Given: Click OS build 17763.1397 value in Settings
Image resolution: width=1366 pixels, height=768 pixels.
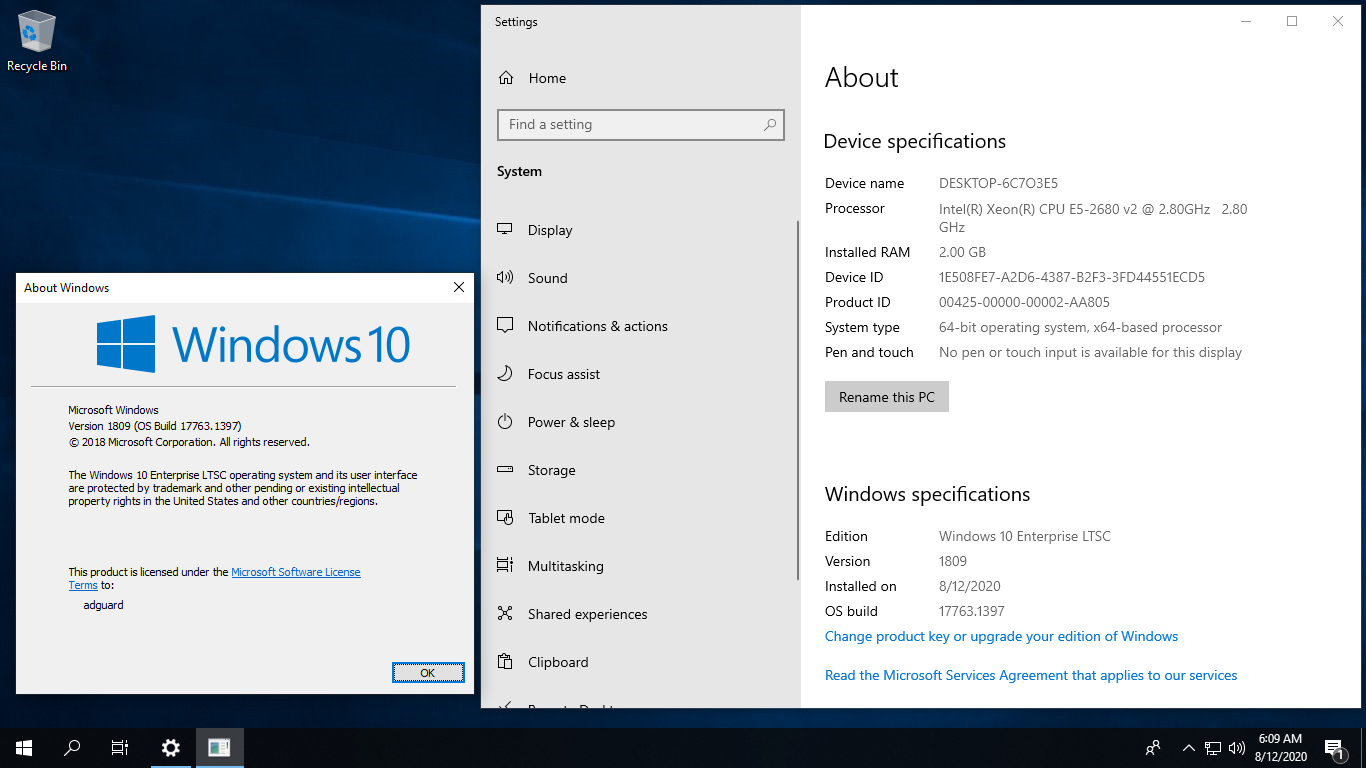Looking at the screenshot, I should [x=972, y=611].
